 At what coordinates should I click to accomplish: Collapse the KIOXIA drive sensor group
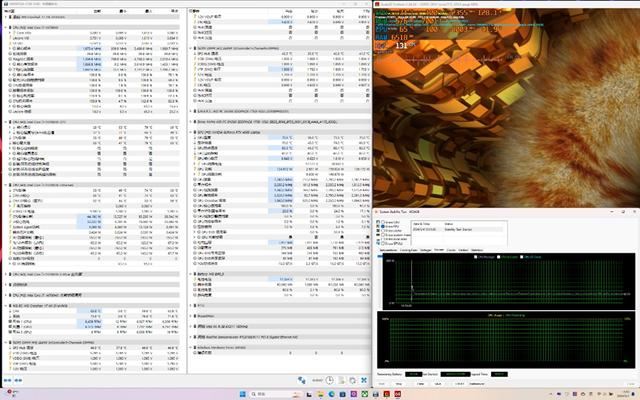[x=190, y=122]
